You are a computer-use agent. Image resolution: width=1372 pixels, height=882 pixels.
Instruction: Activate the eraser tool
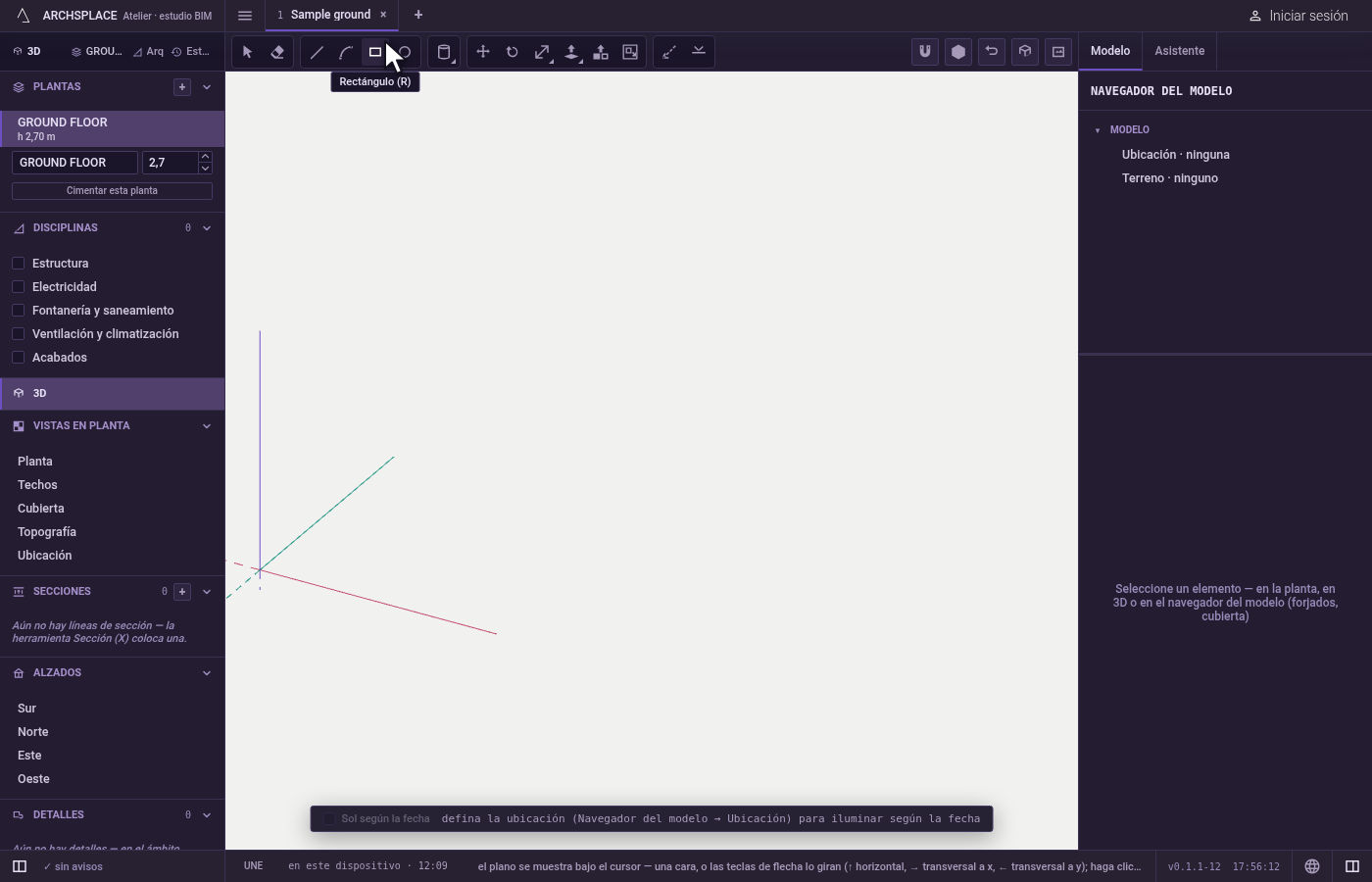[277, 52]
